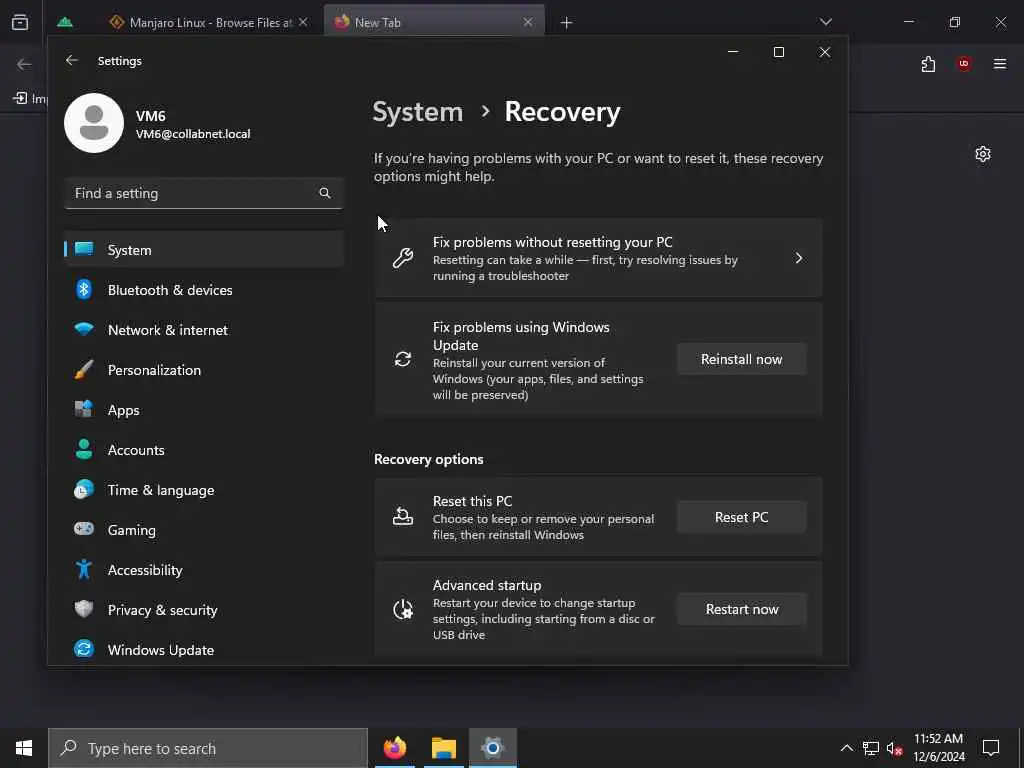Click the network tray icon
Screen dimensions: 1024x768
click(871, 748)
